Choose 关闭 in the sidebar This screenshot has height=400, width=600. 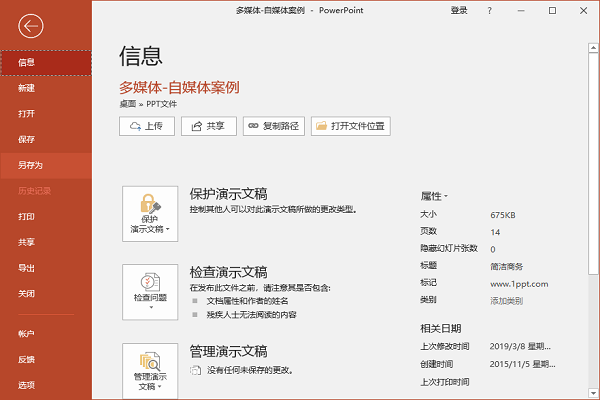click(x=46, y=294)
